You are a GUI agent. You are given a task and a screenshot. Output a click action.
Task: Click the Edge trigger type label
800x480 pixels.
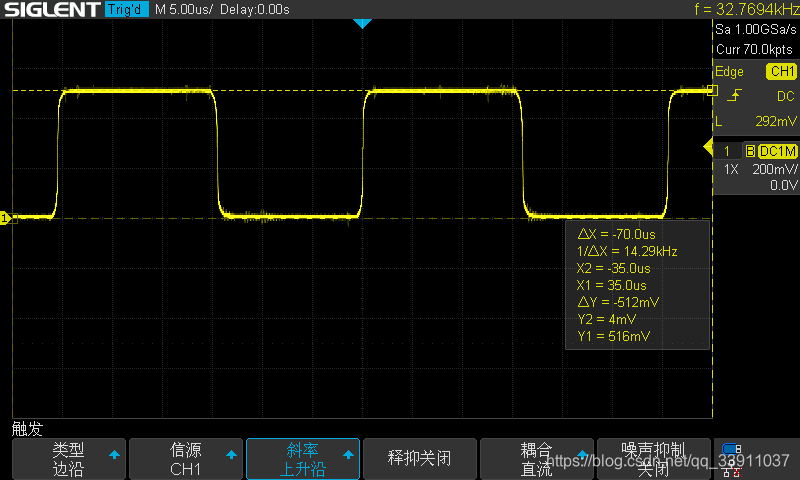coord(729,71)
